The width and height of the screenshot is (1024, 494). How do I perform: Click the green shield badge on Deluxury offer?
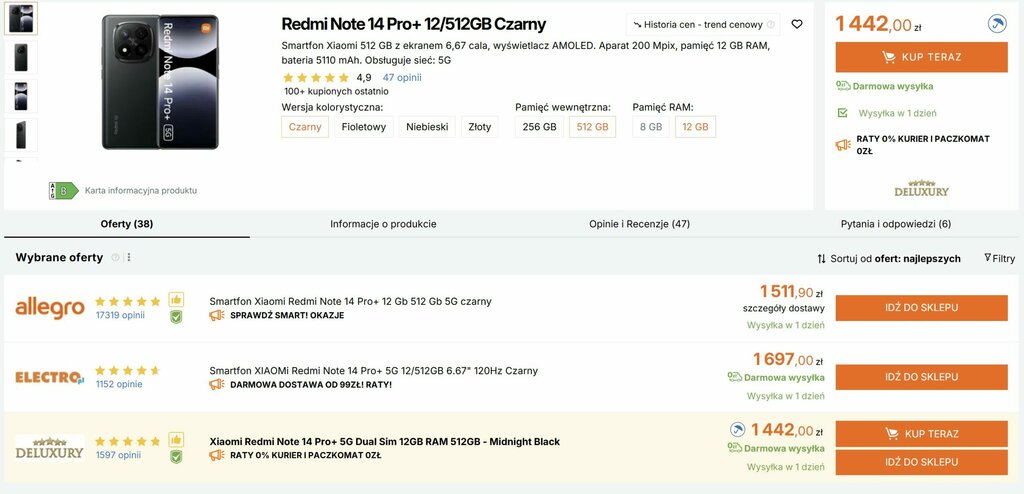pos(176,456)
